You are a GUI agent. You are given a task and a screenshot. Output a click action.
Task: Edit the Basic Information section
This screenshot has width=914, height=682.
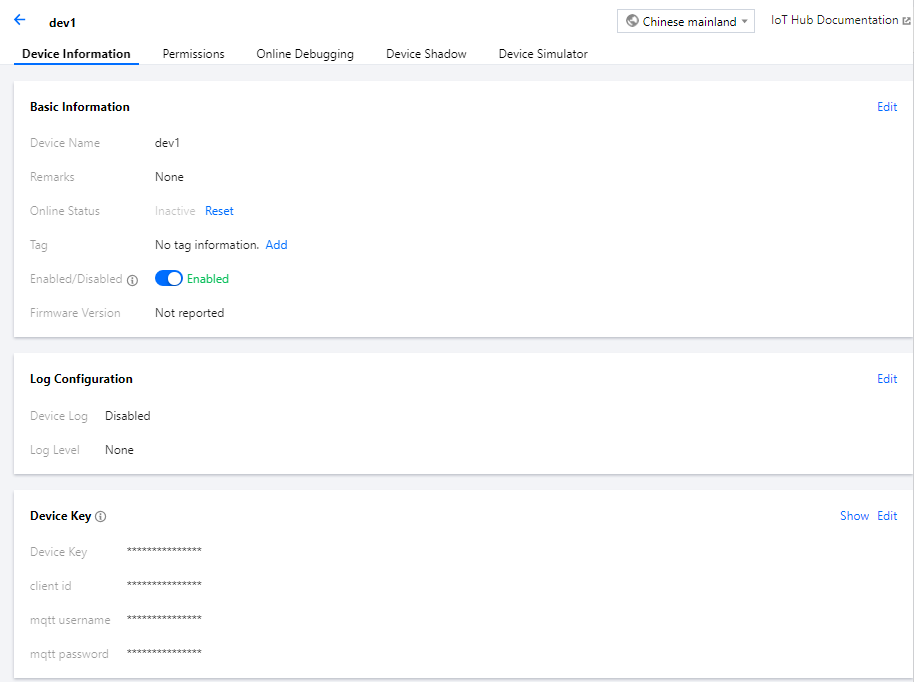pyautogui.click(x=887, y=107)
